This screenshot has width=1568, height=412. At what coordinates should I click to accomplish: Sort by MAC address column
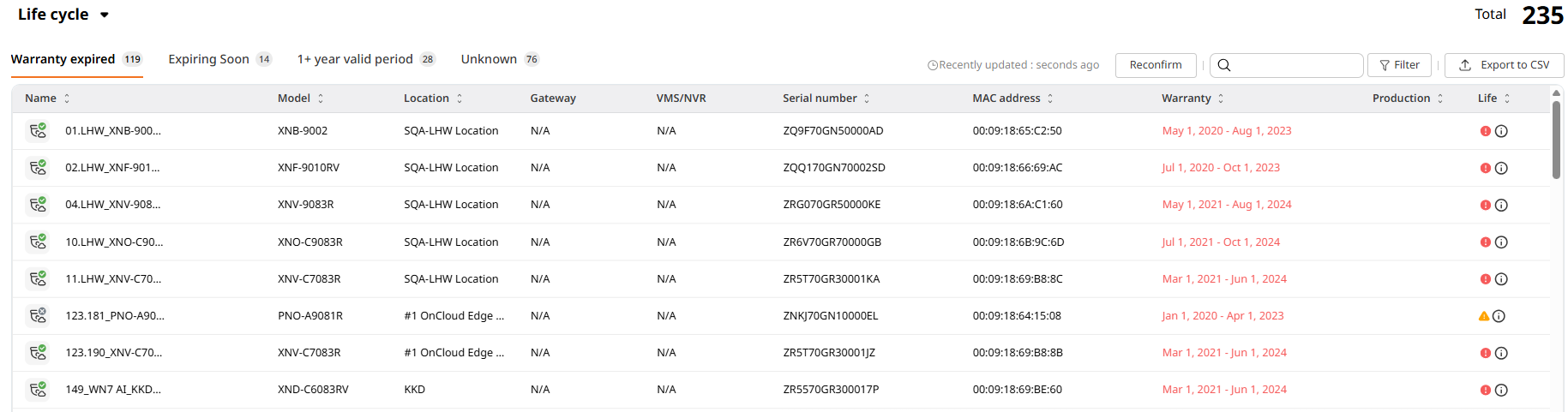pos(1050,99)
